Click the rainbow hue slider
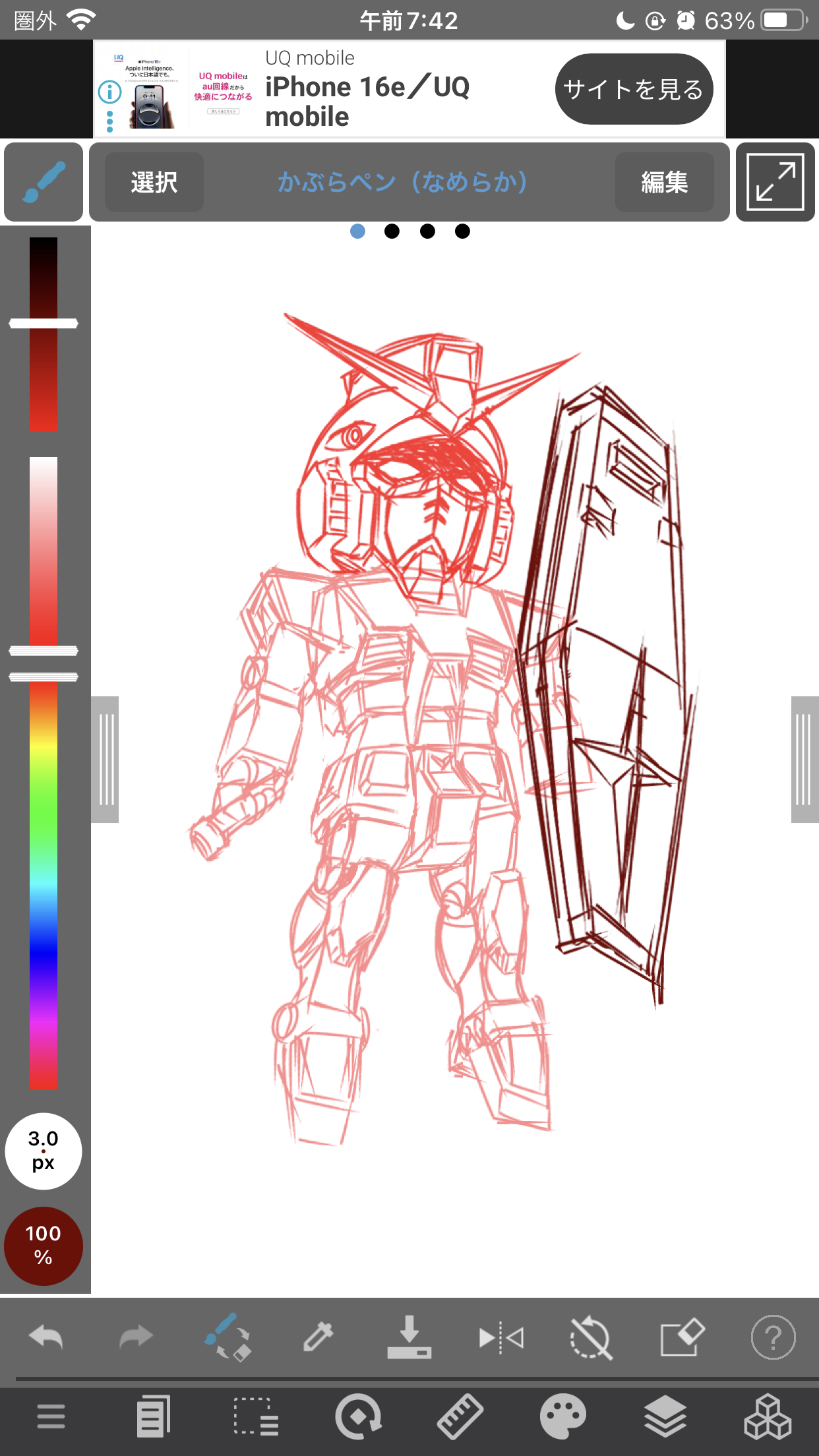The height and width of the screenshot is (1456, 819). pyautogui.click(x=44, y=884)
